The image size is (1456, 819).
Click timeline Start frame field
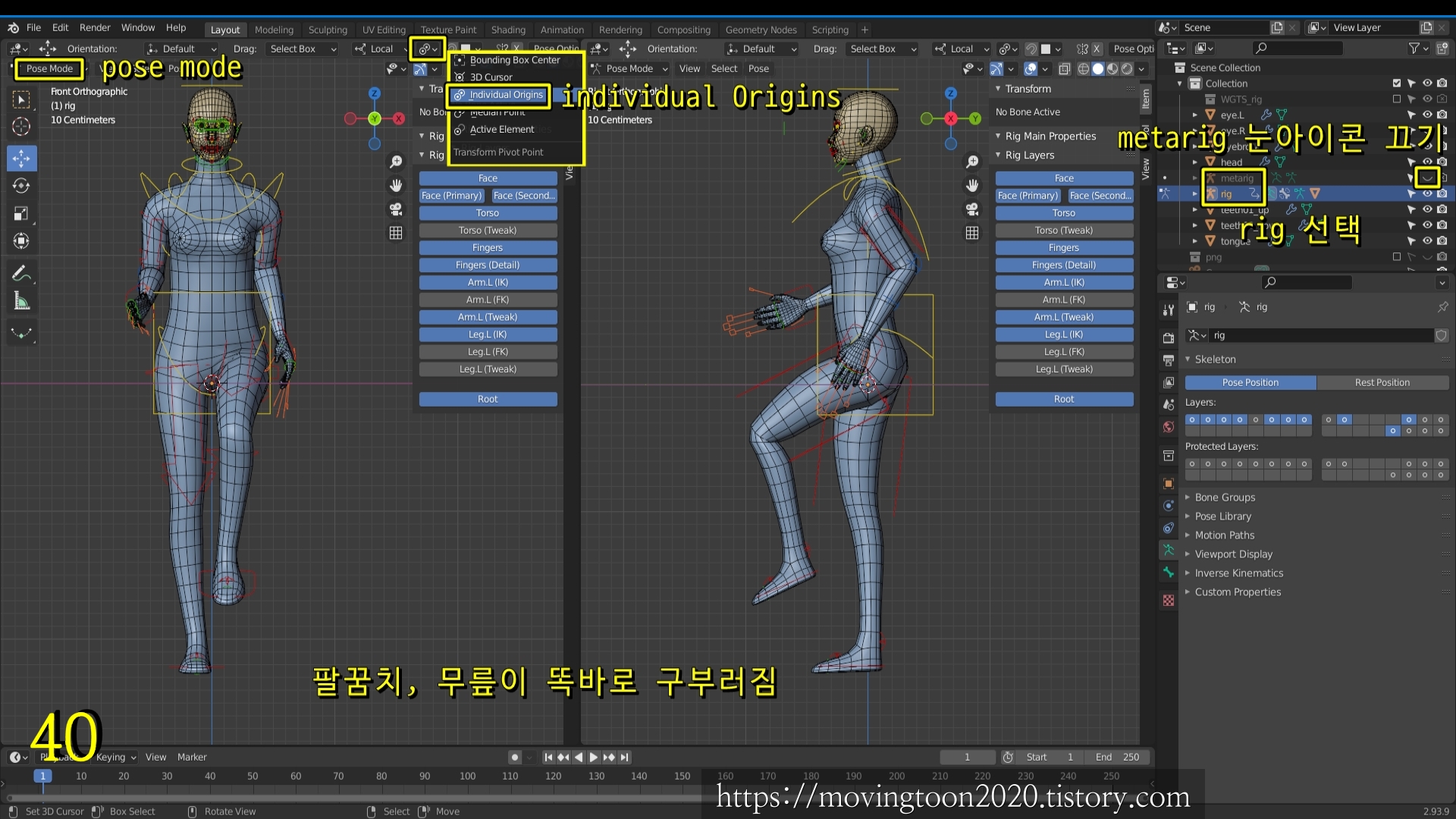1051,757
